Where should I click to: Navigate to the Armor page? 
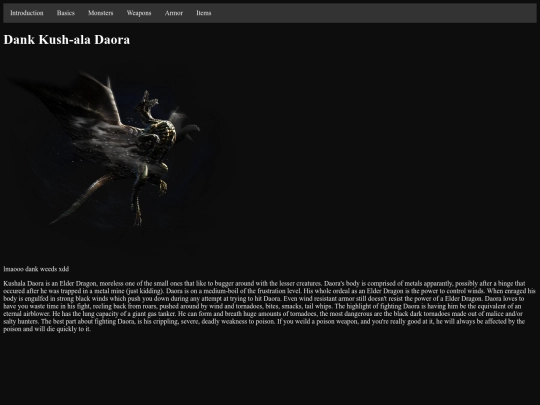[x=174, y=13]
